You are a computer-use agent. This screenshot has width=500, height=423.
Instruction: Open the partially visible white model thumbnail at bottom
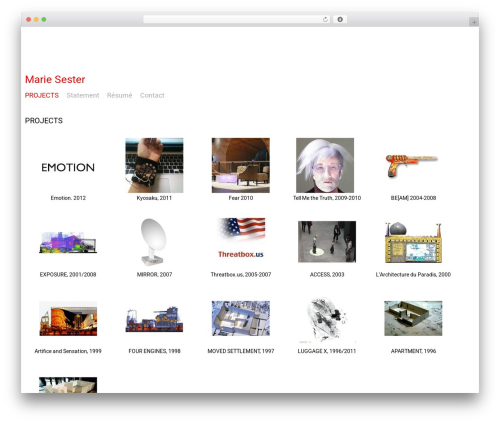point(68,385)
